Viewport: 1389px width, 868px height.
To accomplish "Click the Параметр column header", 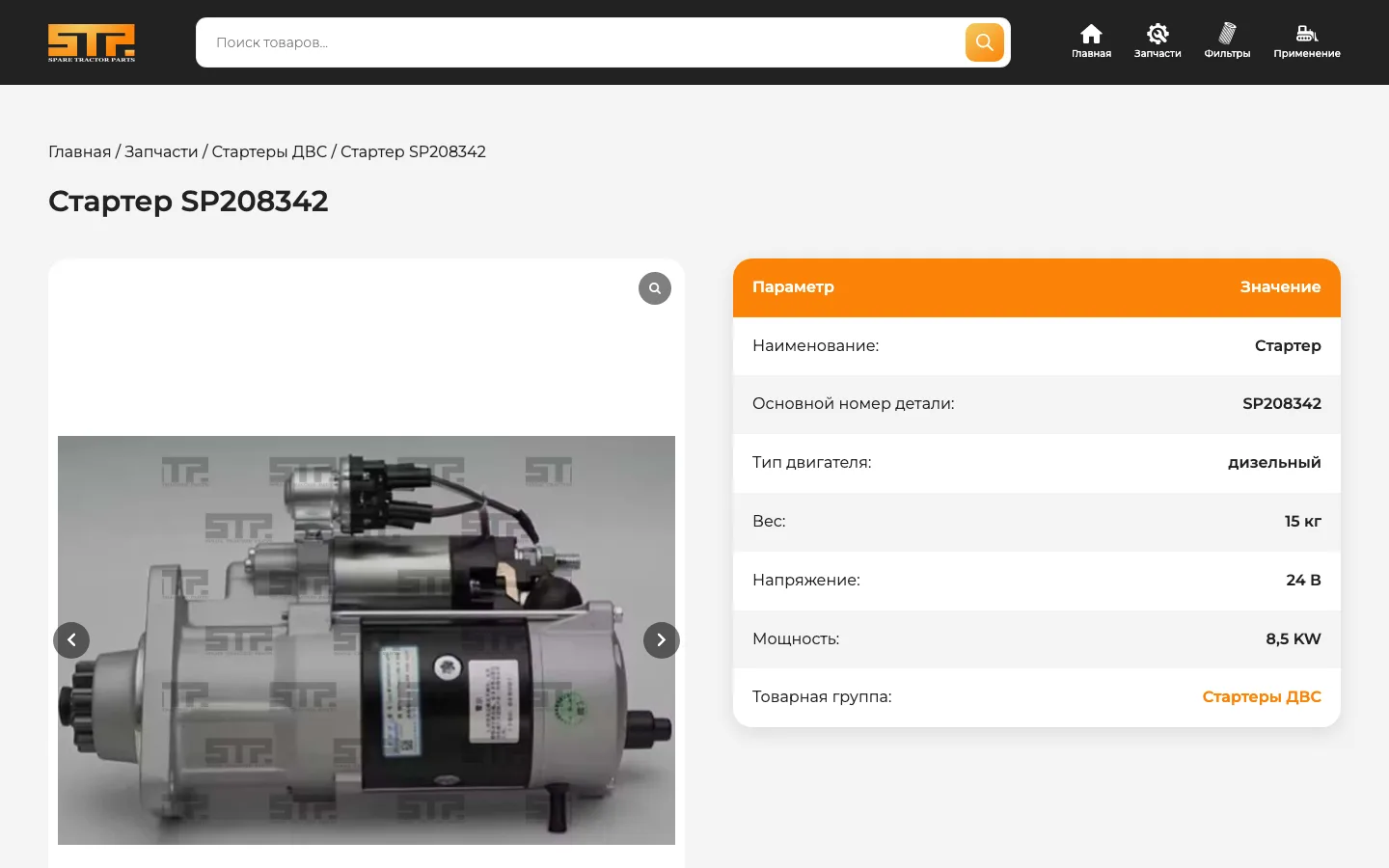I will 793,286.
